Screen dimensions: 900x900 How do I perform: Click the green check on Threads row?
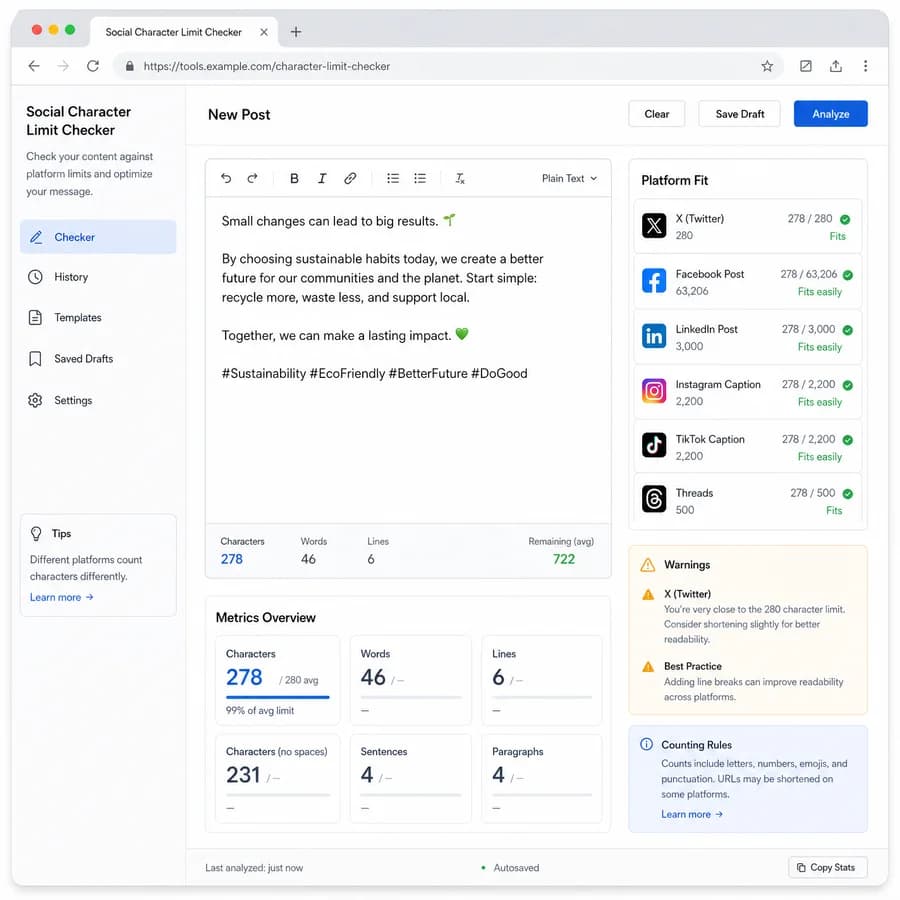click(848, 494)
